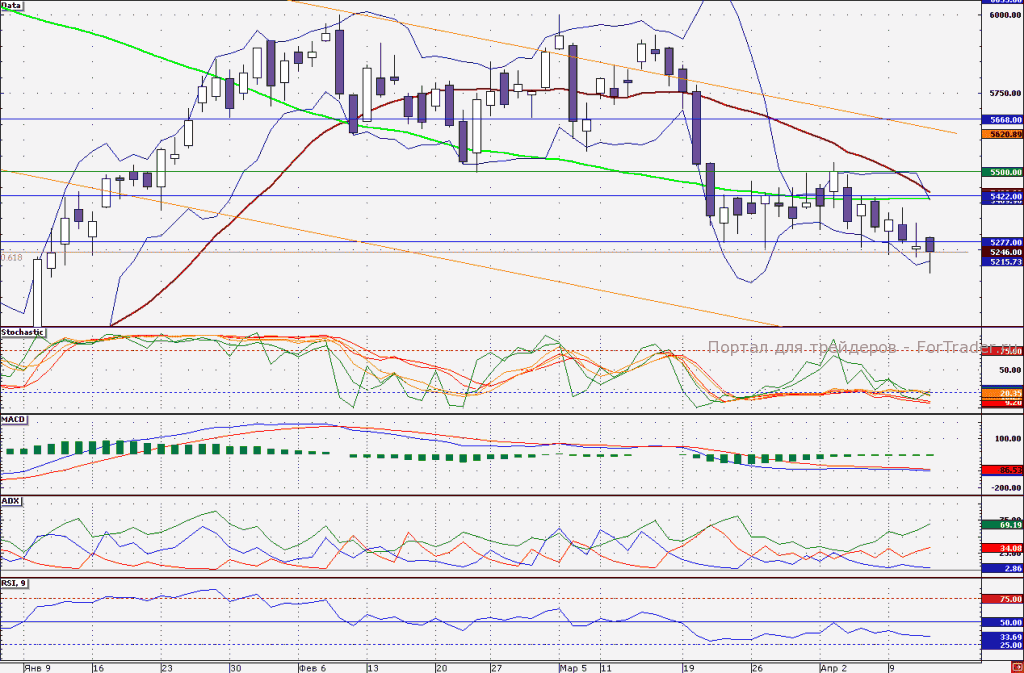
Task: Click the Мар 5 date marker
Action: pyautogui.click(x=573, y=668)
